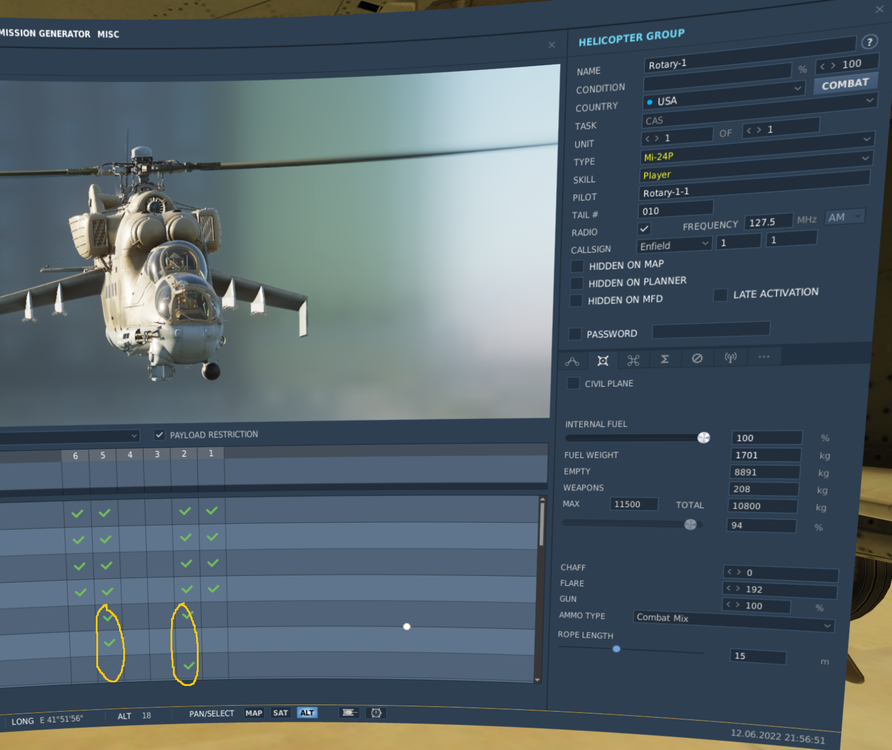Screen dimensions: 892x750
Task: Open the Mission Generator menu
Action: pyautogui.click(x=45, y=33)
